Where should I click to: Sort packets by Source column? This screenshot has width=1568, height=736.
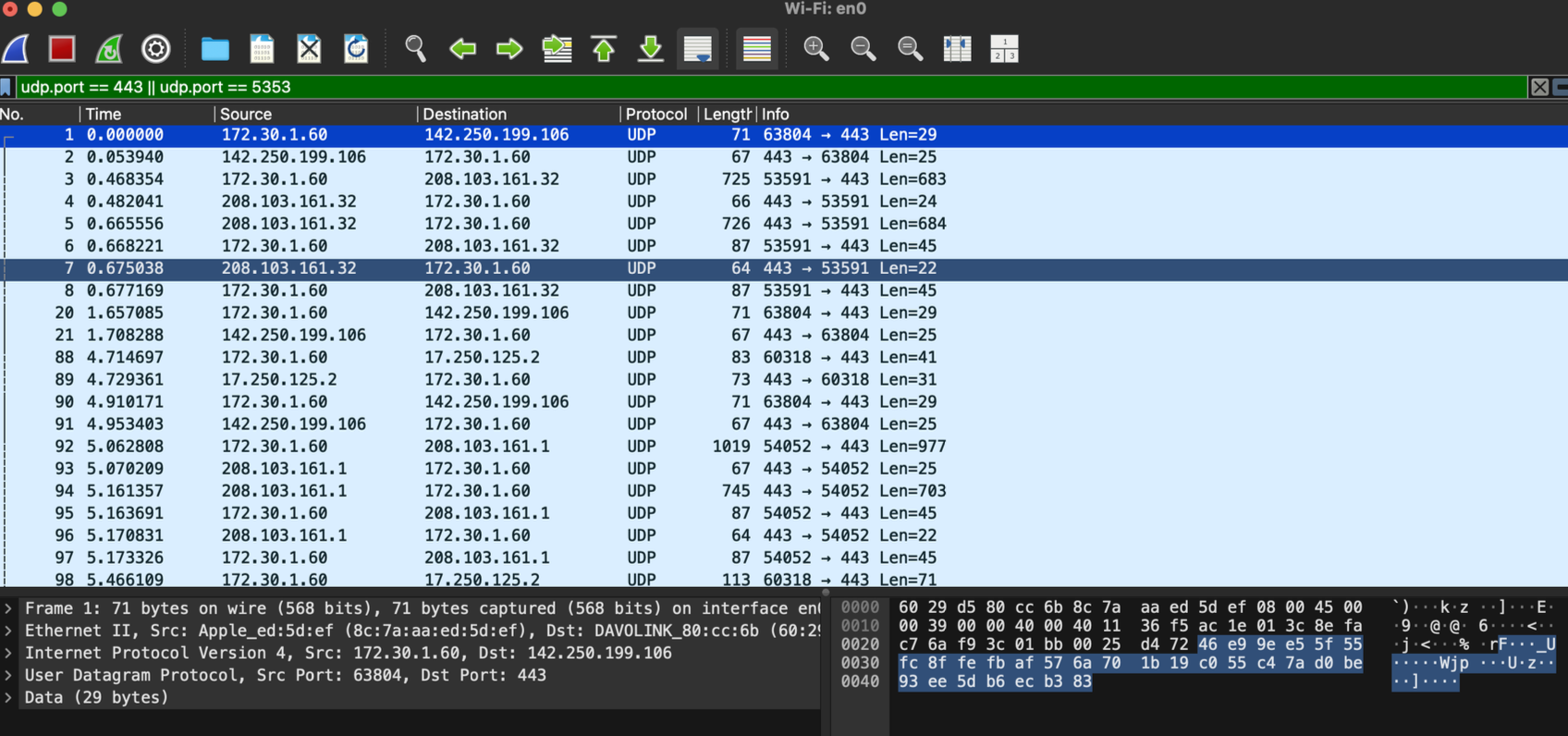pyautogui.click(x=315, y=114)
